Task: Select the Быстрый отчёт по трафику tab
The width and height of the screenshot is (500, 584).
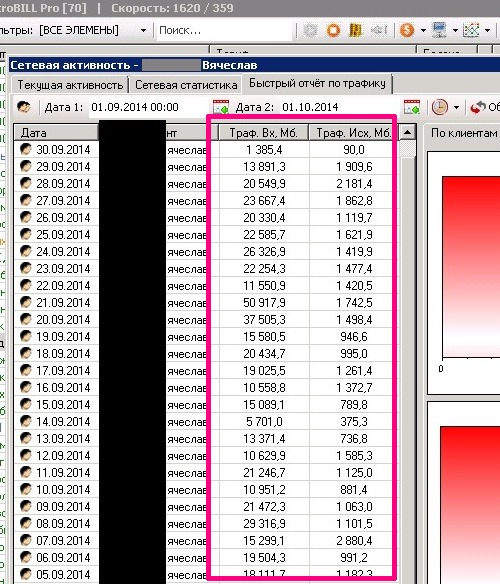Action: click(x=317, y=83)
